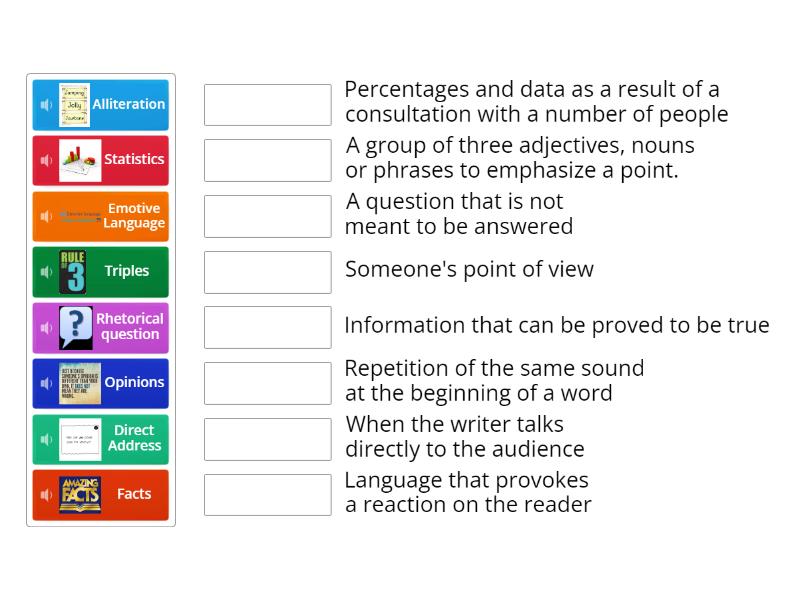
Task: Click the Amazing Facts thumbnail image
Action: pyautogui.click(x=80, y=495)
